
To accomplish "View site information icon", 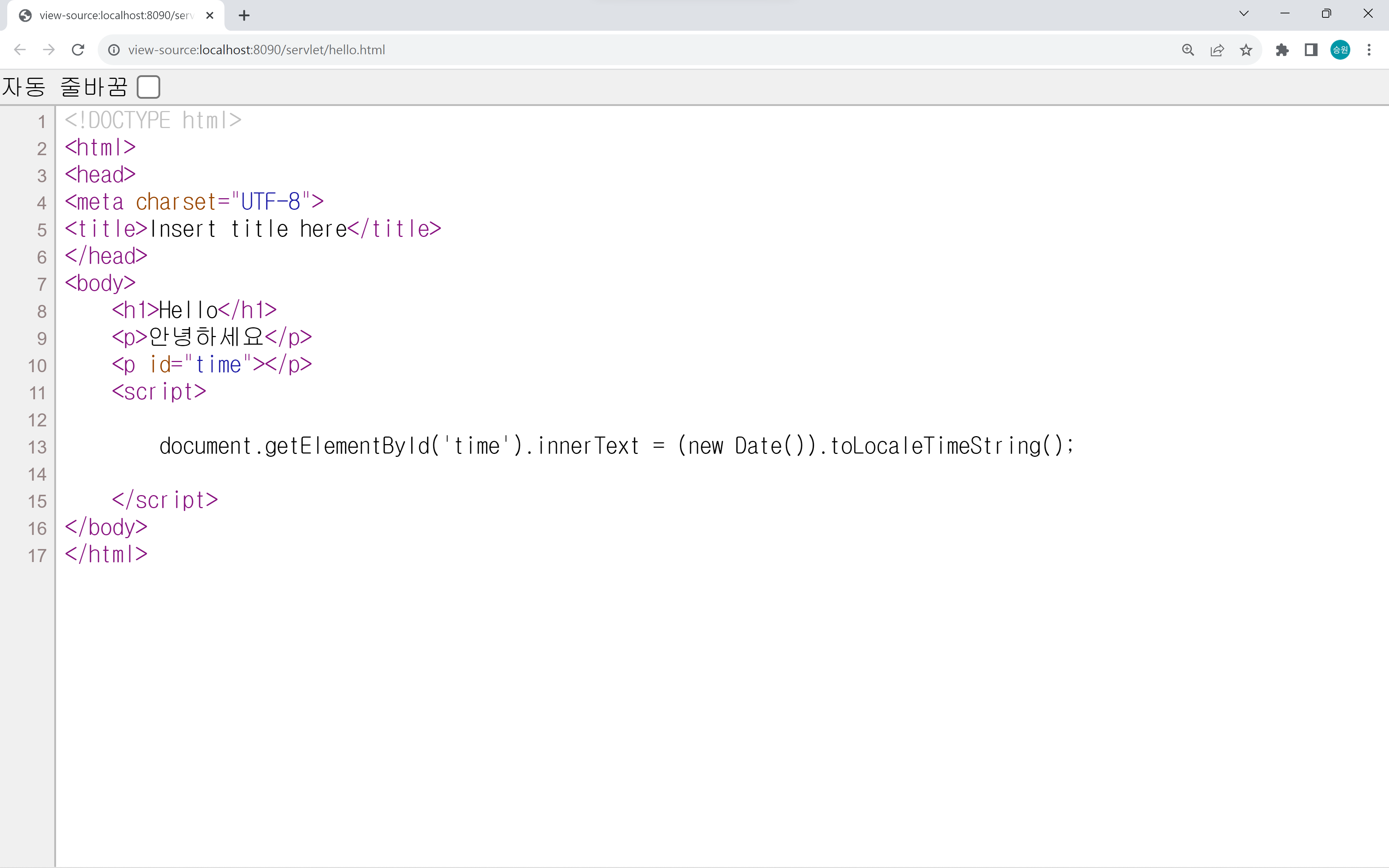I will pyautogui.click(x=114, y=50).
